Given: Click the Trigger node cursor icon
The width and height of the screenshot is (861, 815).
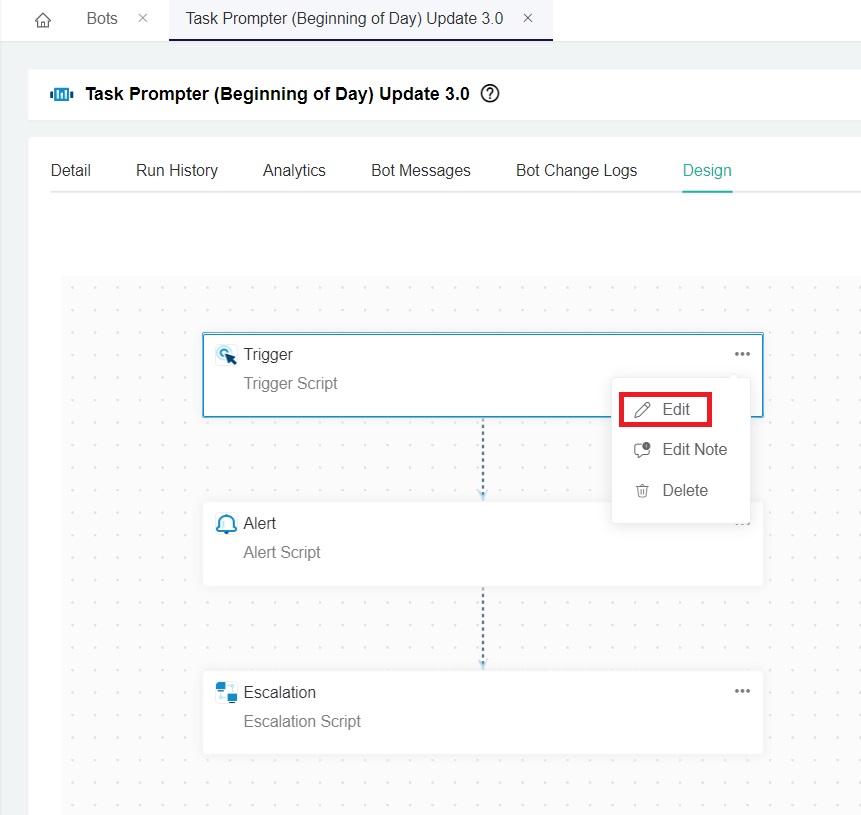Looking at the screenshot, I should pos(227,355).
